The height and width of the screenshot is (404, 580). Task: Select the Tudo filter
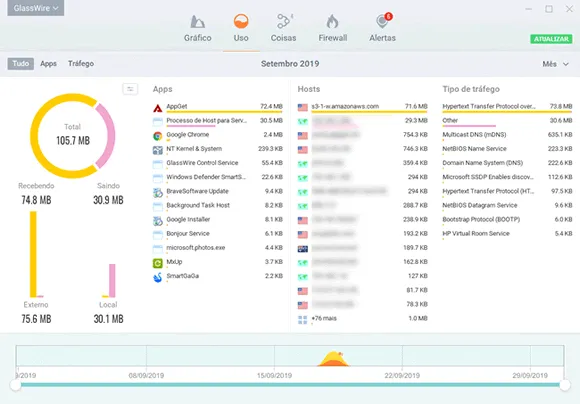tap(21, 64)
